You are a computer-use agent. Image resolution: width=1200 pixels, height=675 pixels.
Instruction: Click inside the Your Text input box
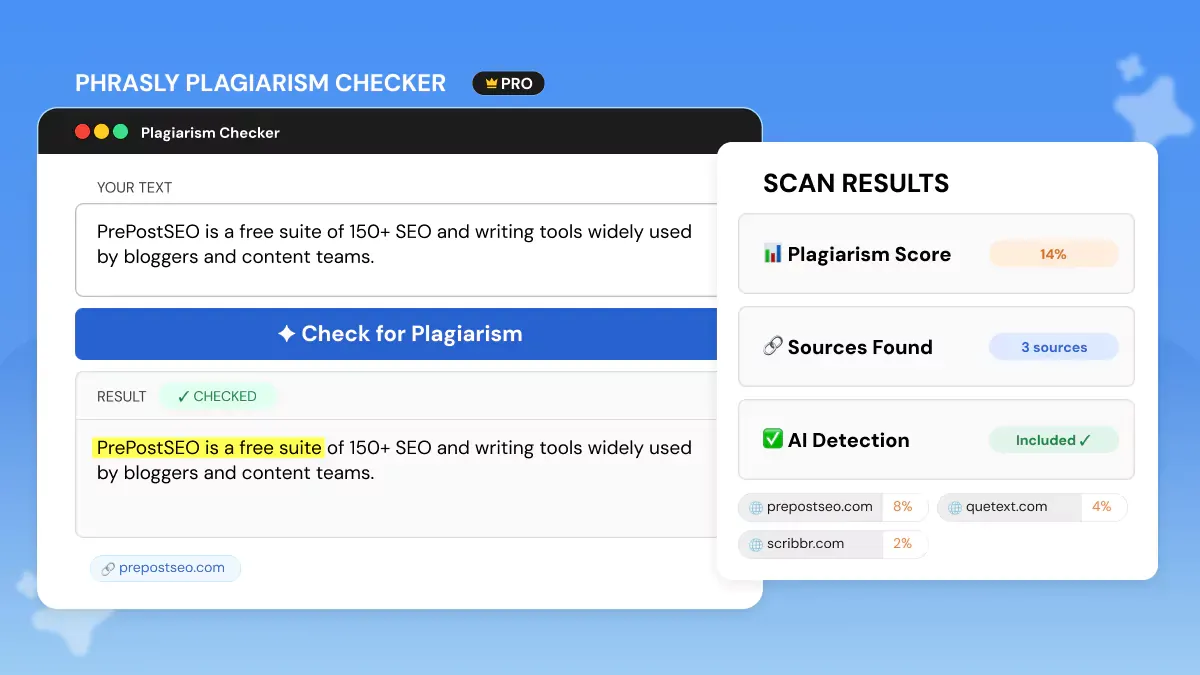click(396, 250)
